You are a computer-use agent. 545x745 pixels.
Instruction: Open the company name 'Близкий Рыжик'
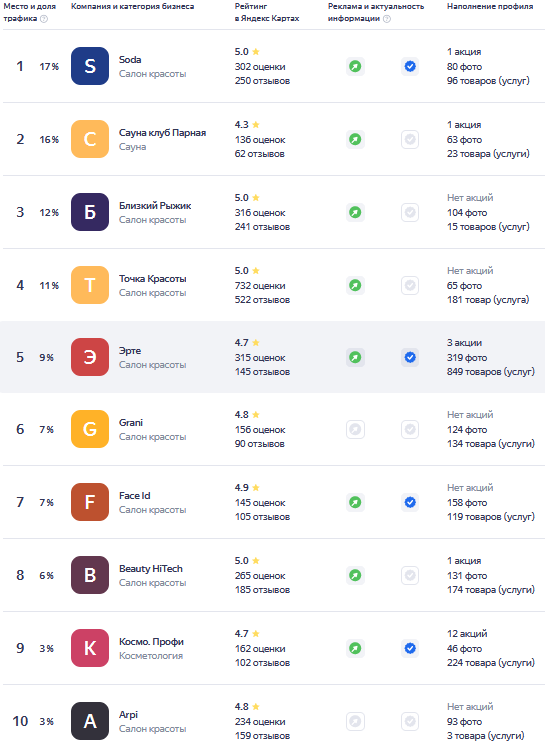click(x=155, y=206)
